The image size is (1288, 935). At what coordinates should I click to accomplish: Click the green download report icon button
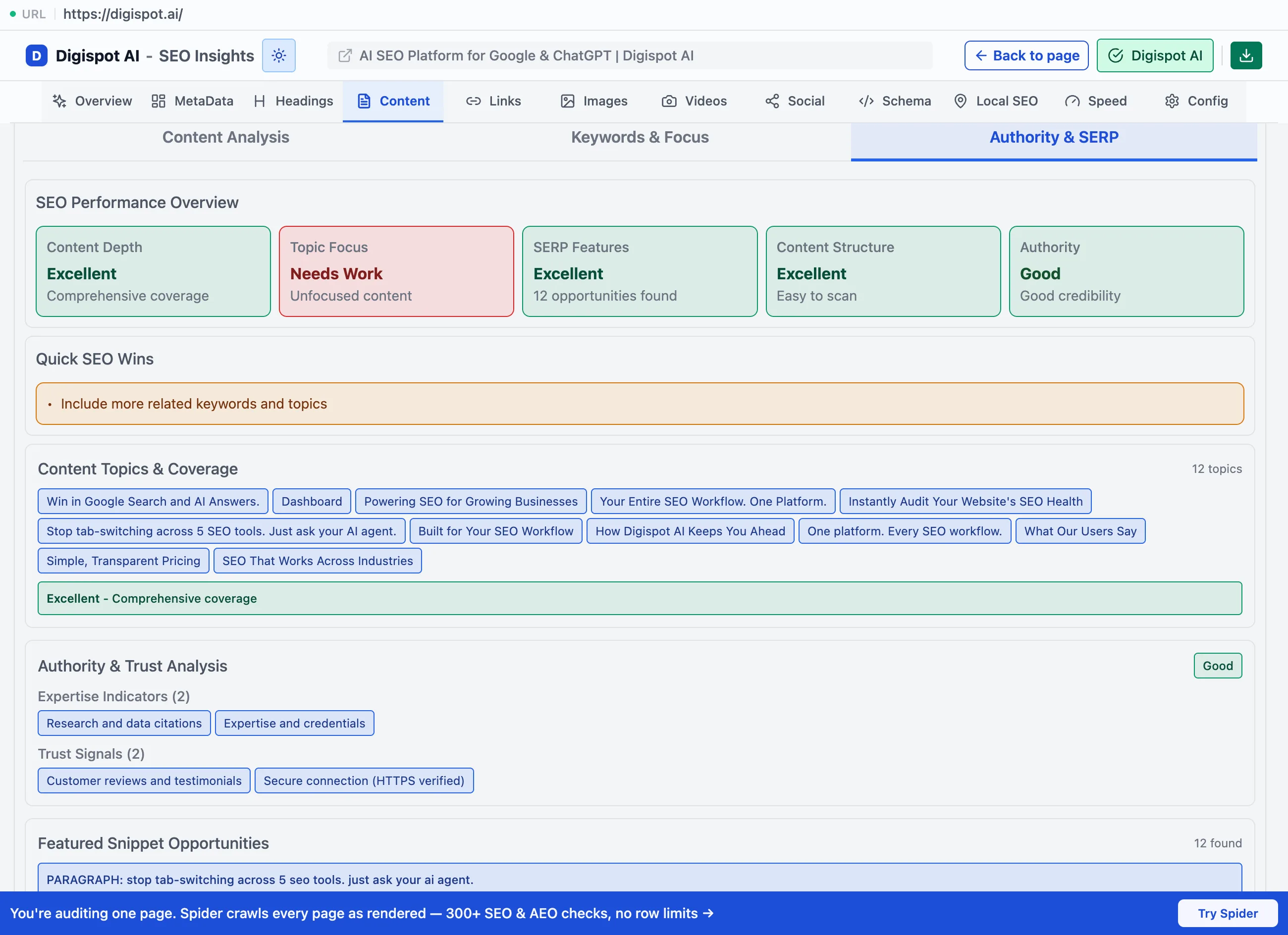(x=1246, y=55)
